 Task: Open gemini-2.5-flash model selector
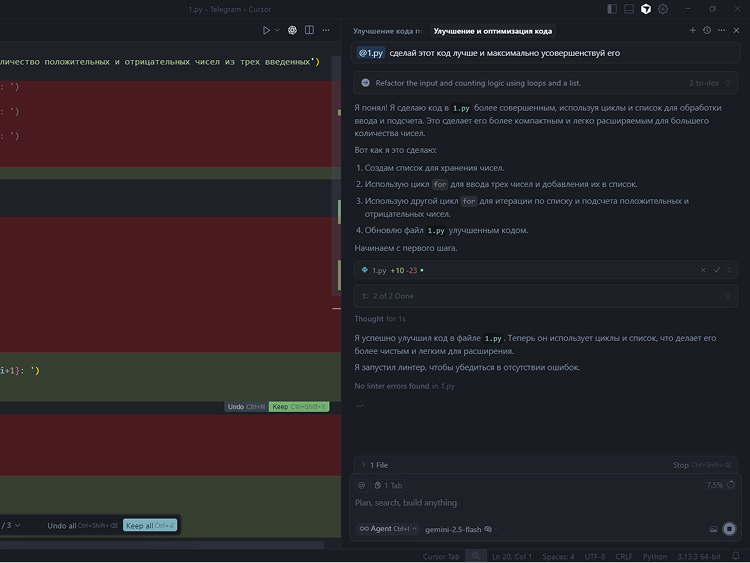tap(453, 530)
